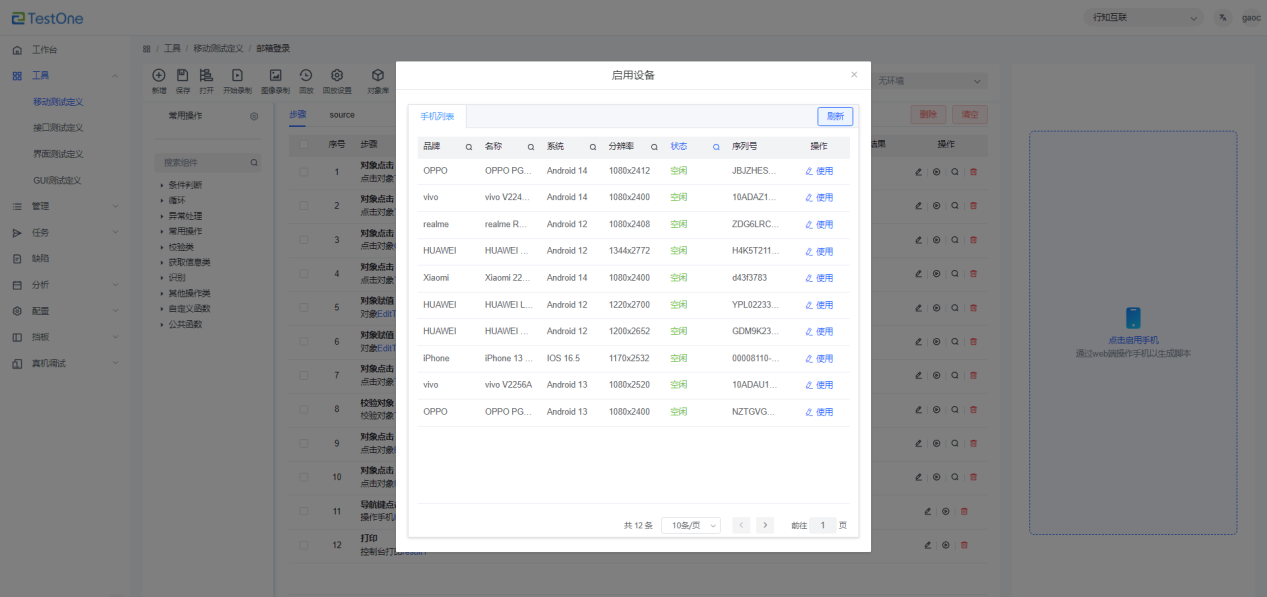1267x597 pixels.
Task: Open 缺陷 in the left sidebar
Action: 40,258
